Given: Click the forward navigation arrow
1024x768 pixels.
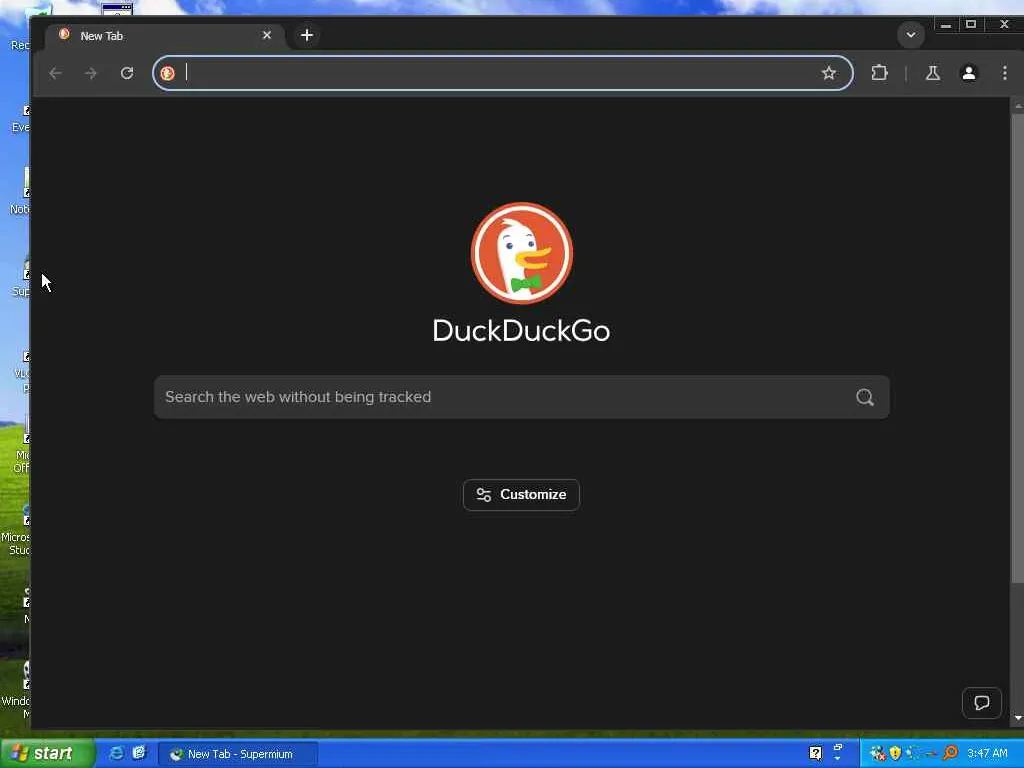Looking at the screenshot, I should click(91, 73).
